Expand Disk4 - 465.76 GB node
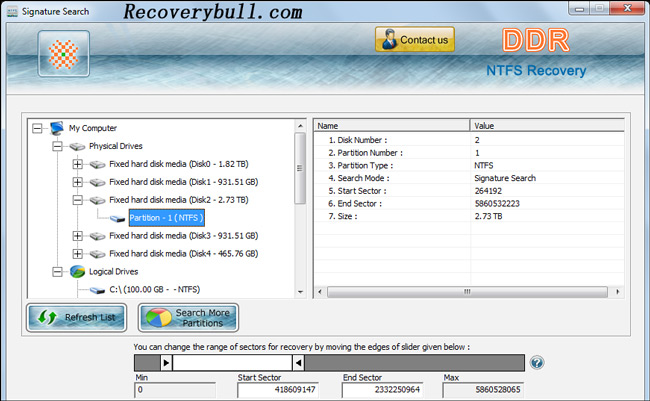 (x=78, y=254)
